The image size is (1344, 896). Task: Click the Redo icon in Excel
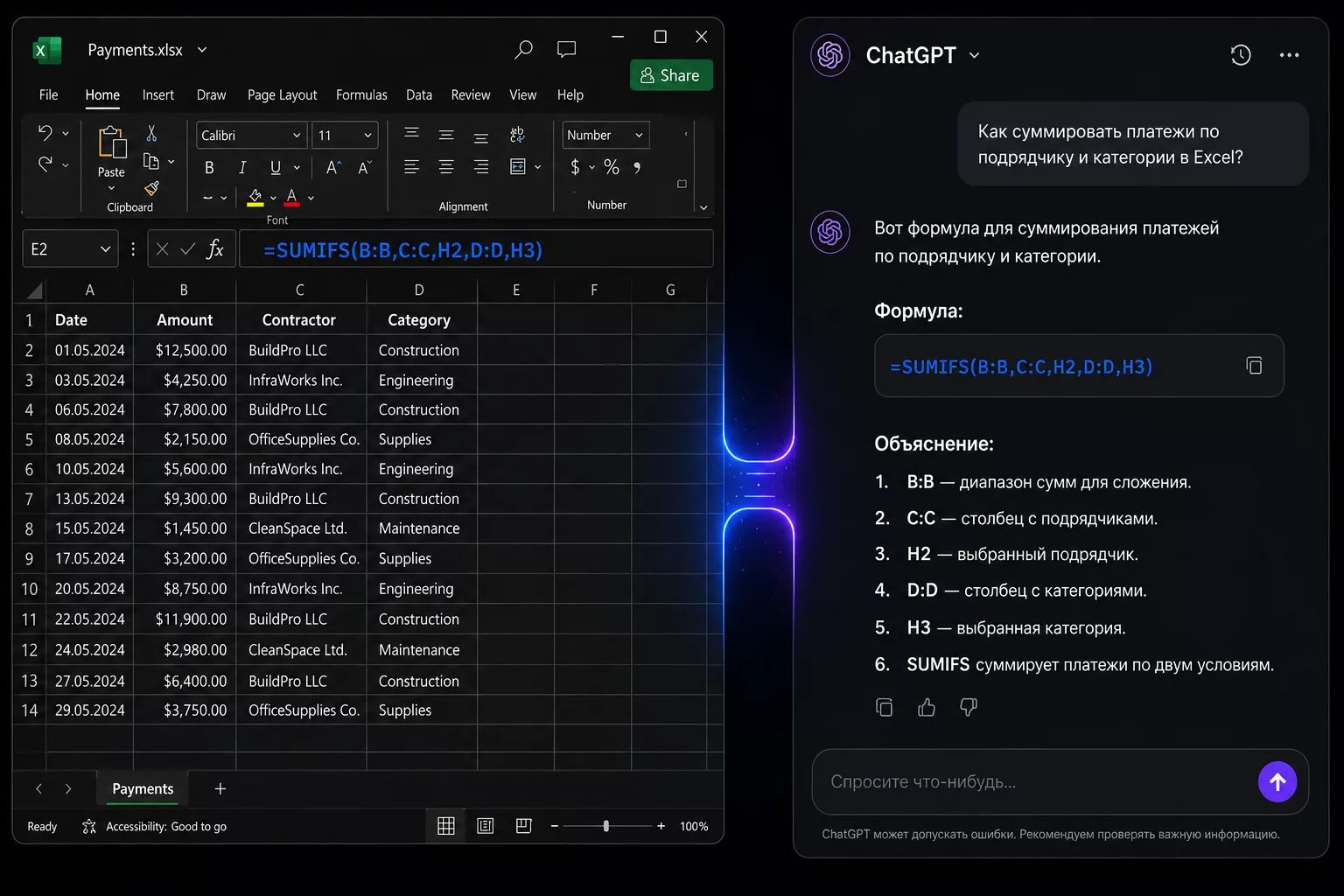coord(45,164)
